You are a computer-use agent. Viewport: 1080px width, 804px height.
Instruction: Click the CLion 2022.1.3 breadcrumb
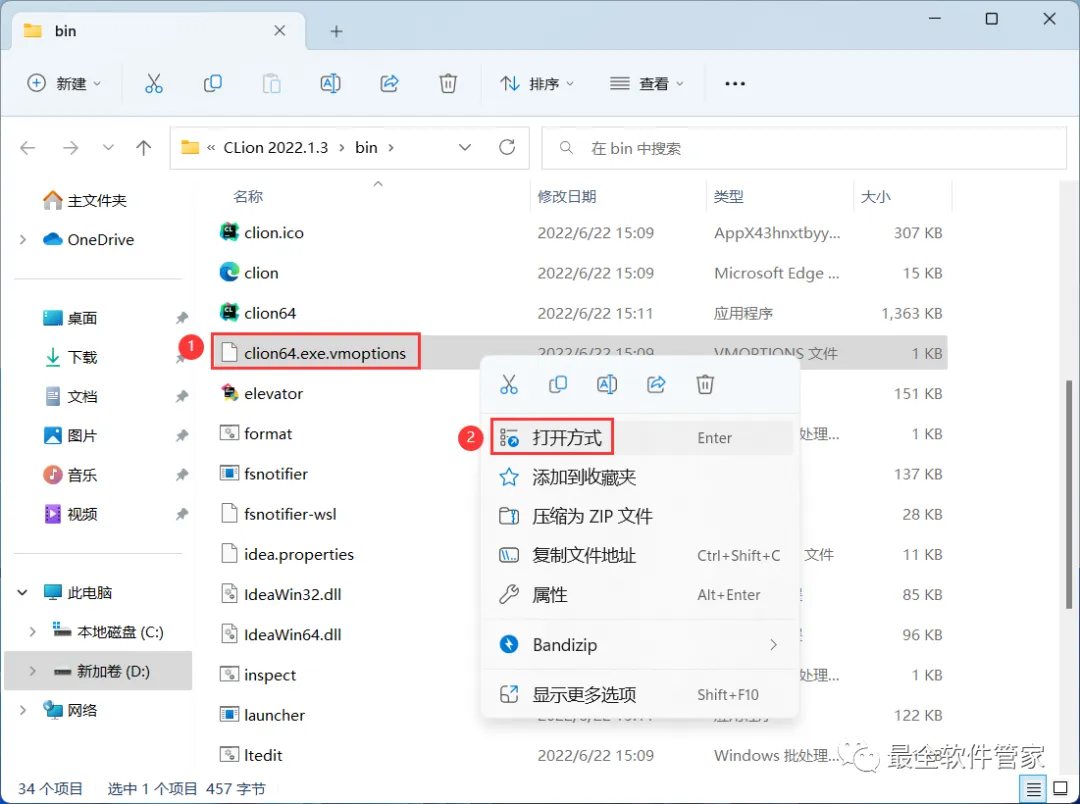[x=276, y=147]
